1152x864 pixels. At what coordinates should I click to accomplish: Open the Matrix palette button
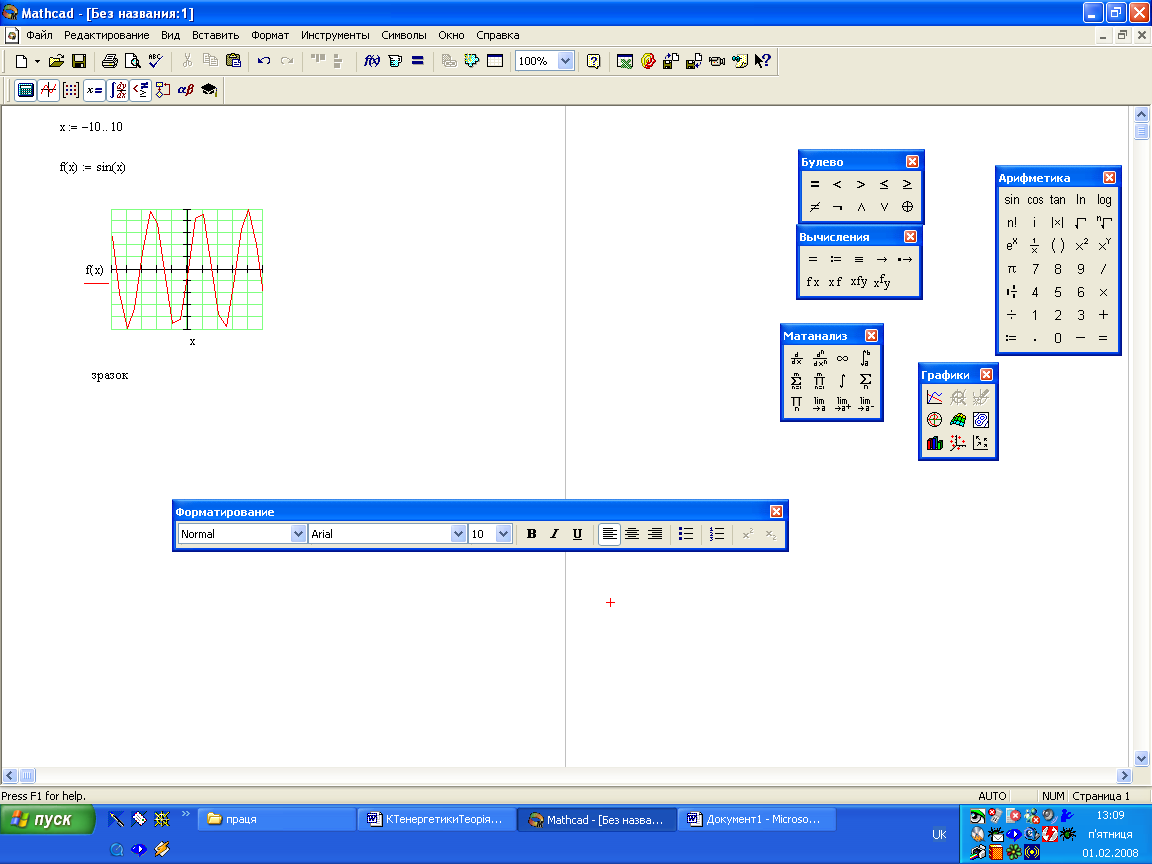pos(71,90)
